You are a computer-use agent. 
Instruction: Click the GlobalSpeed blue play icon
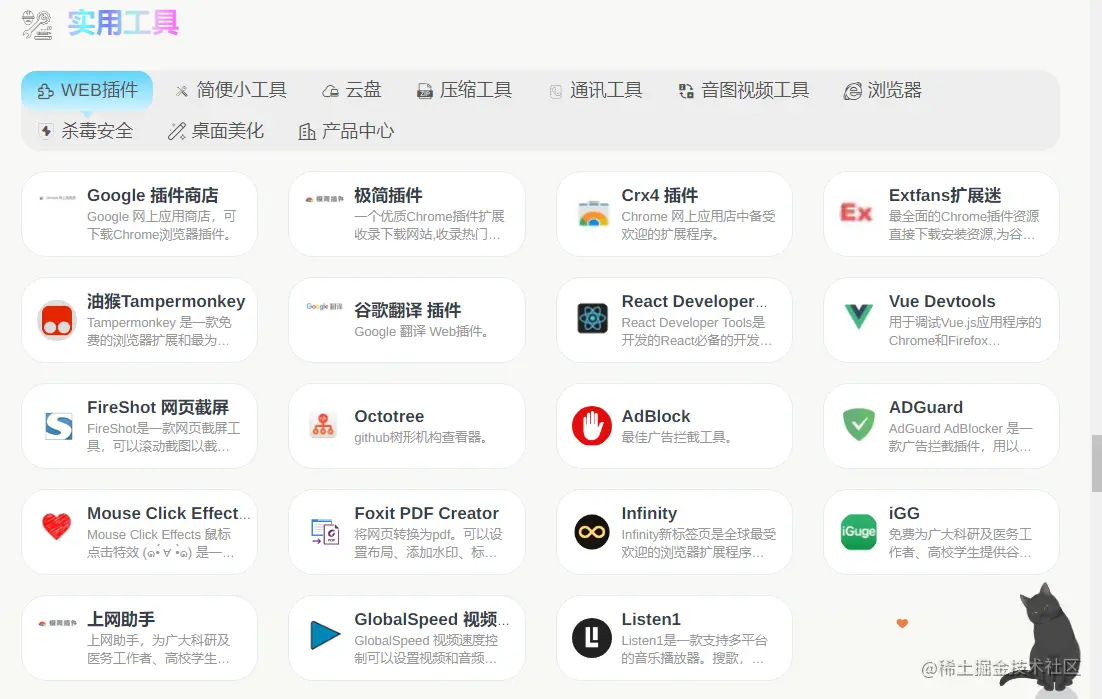(325, 635)
